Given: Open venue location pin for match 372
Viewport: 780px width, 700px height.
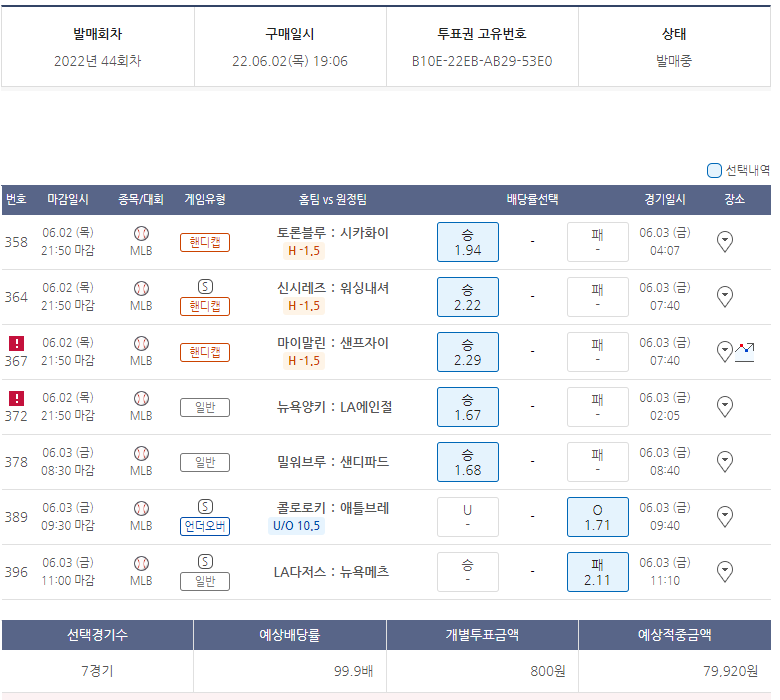Looking at the screenshot, I should click(x=725, y=407).
